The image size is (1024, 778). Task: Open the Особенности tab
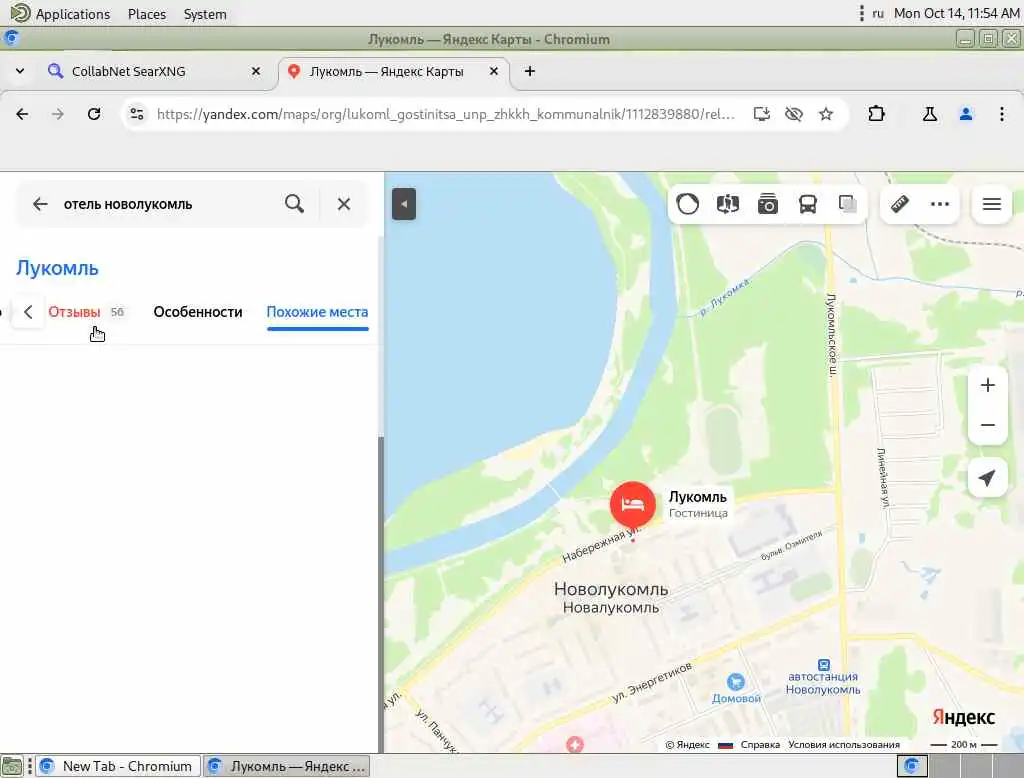point(198,312)
